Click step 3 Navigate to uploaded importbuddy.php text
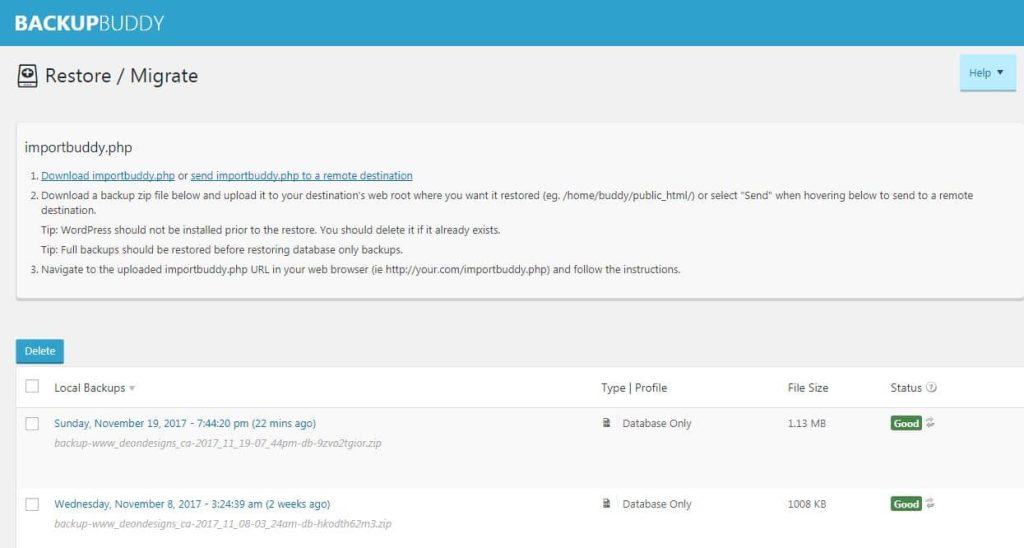 pos(360,269)
